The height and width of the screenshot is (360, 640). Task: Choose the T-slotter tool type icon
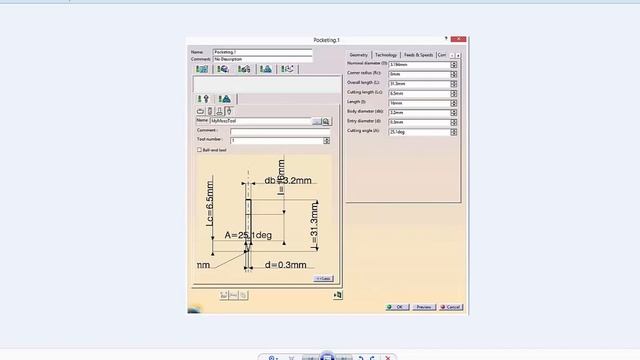pos(220,111)
